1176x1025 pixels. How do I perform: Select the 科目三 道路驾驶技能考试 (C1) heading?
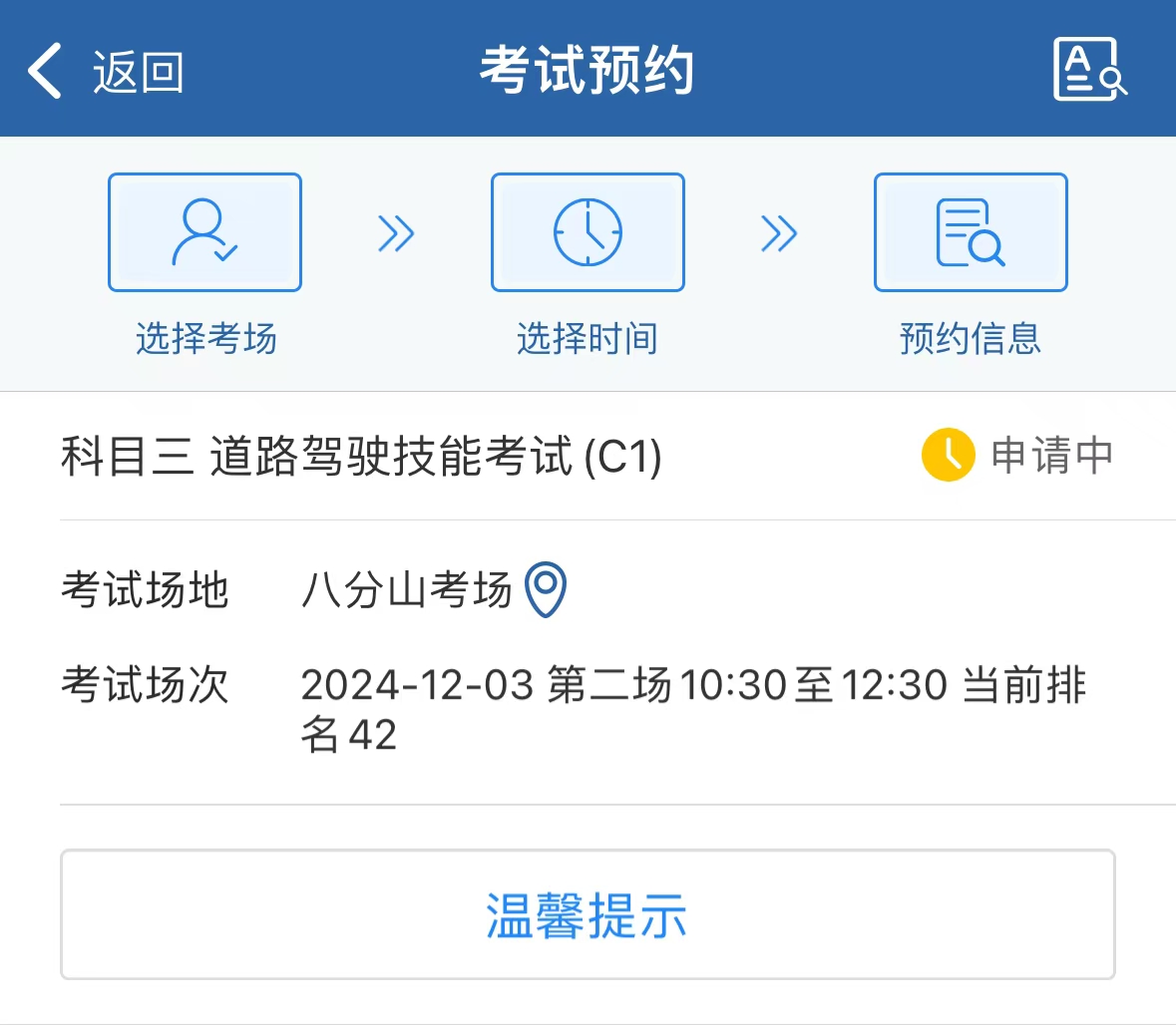[x=361, y=455]
